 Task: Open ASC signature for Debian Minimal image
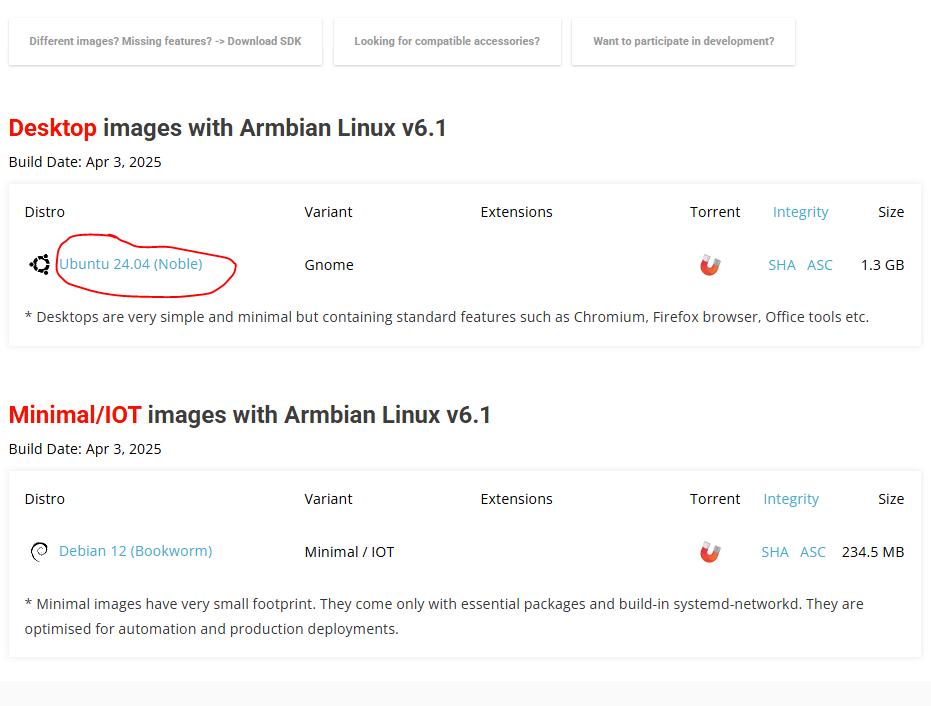click(x=813, y=552)
